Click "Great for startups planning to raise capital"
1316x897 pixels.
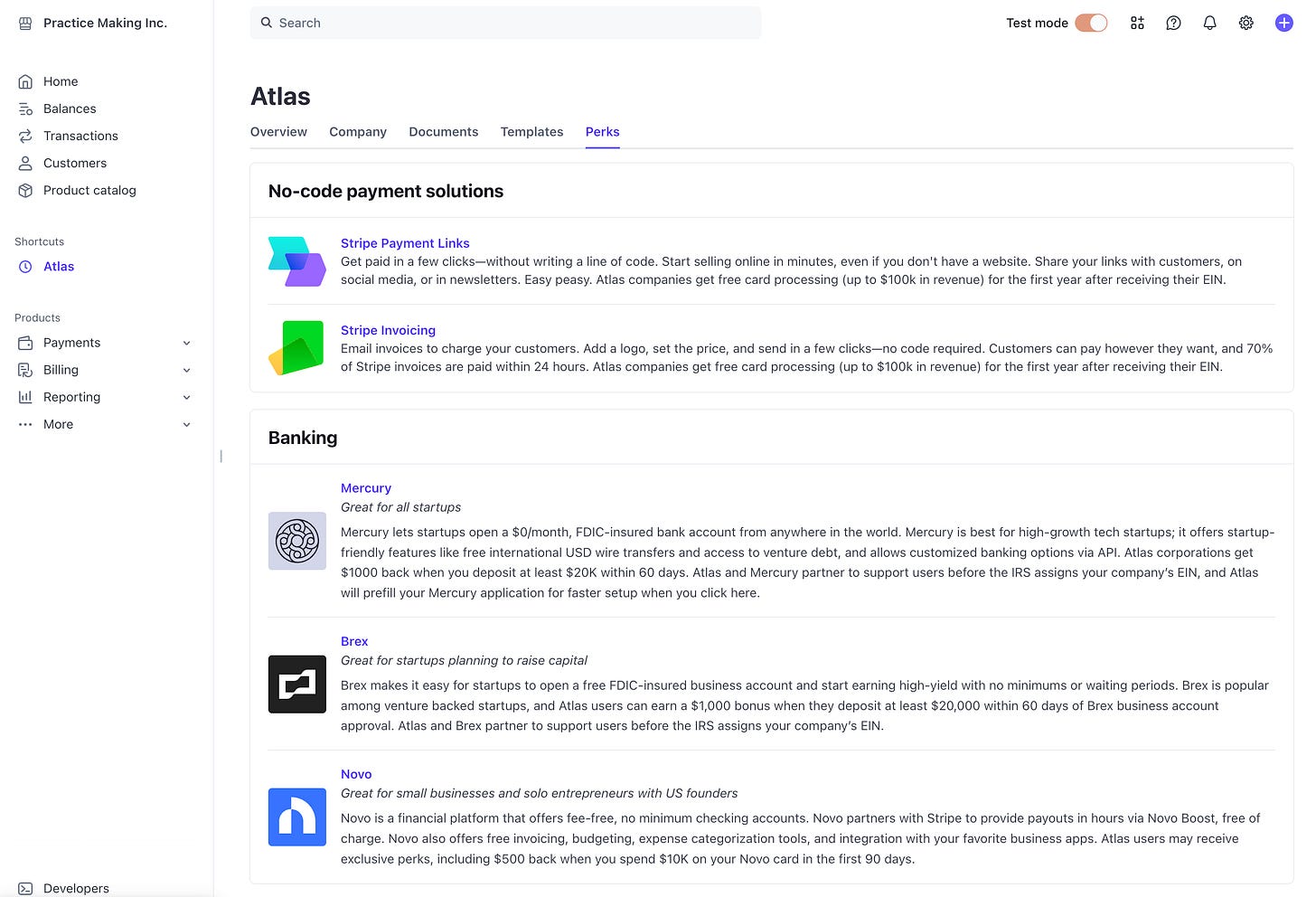464,661
